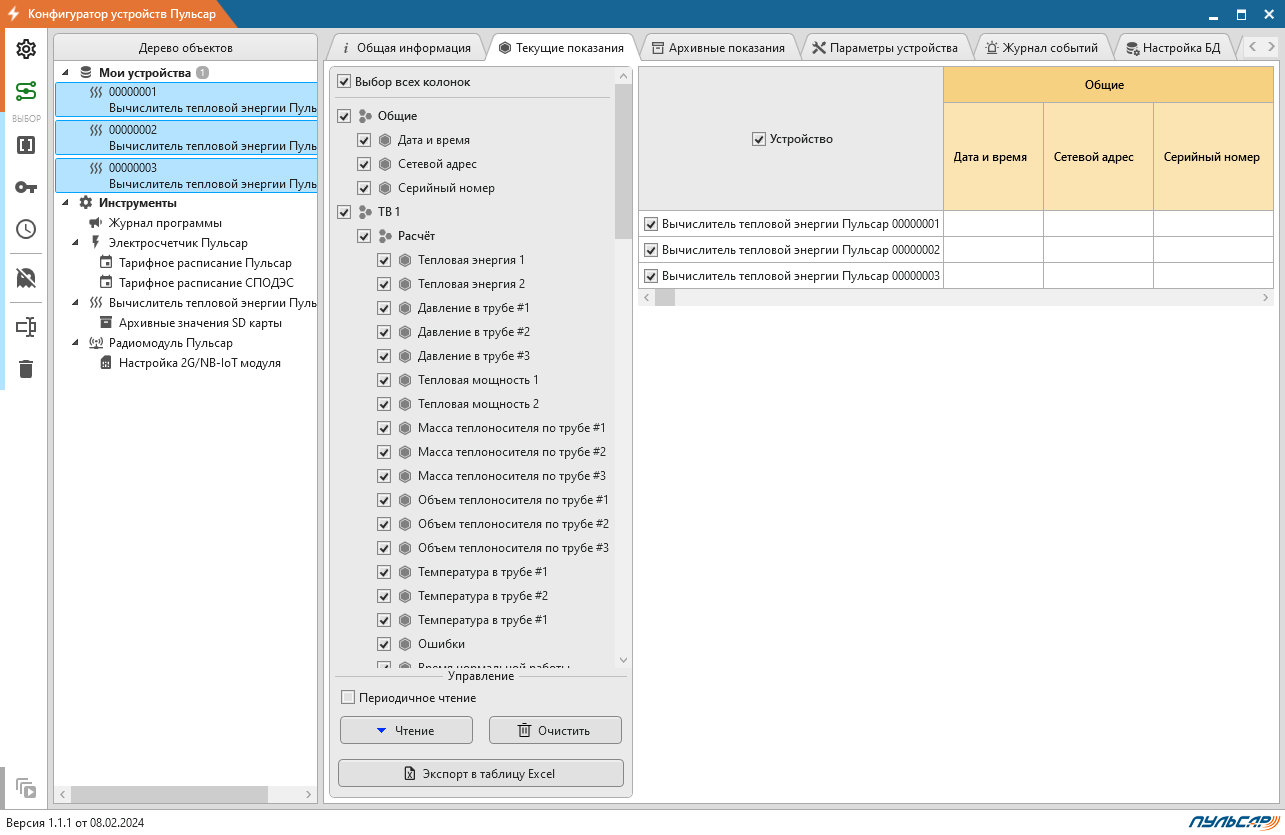Image resolution: width=1285 pixels, height=835 pixels.
Task: Enable Периодичное чтение checkbox
Action: click(348, 698)
